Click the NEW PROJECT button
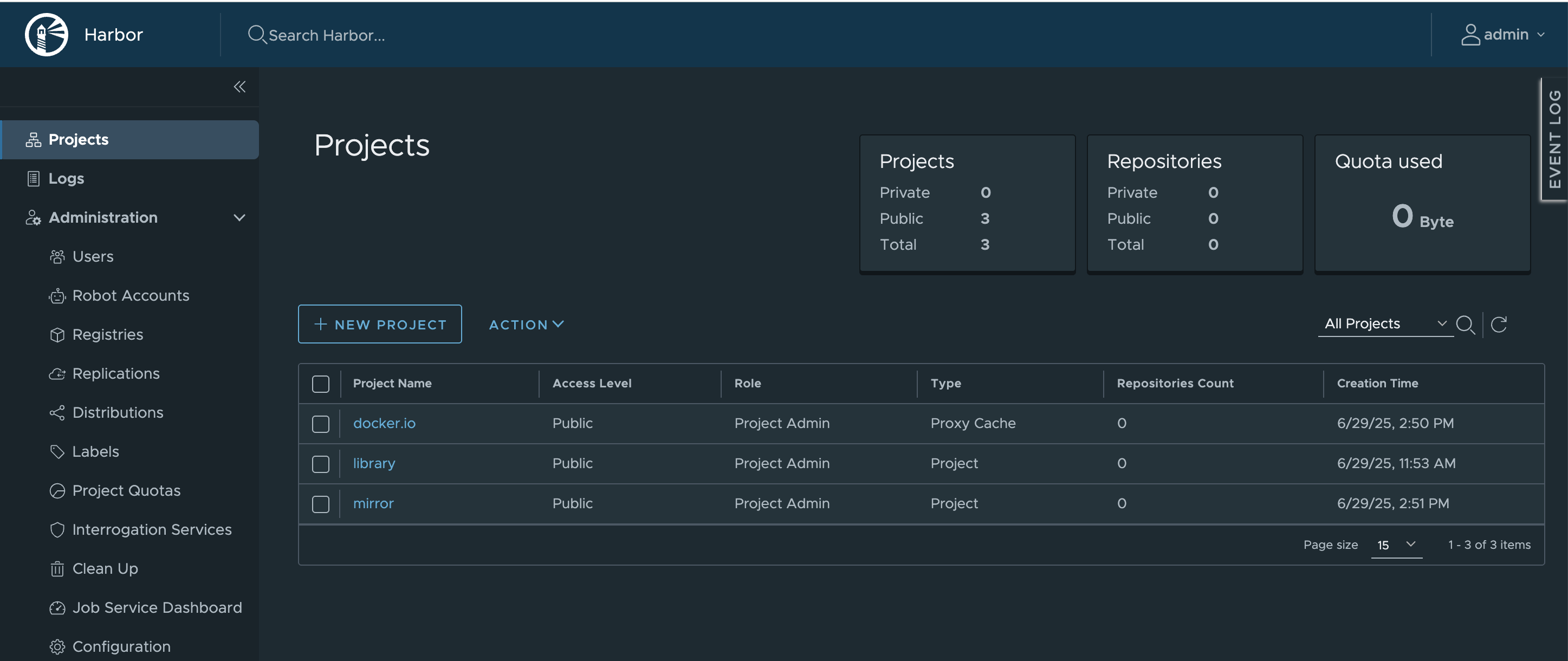Screen dimensions: 1568x661 380,325
